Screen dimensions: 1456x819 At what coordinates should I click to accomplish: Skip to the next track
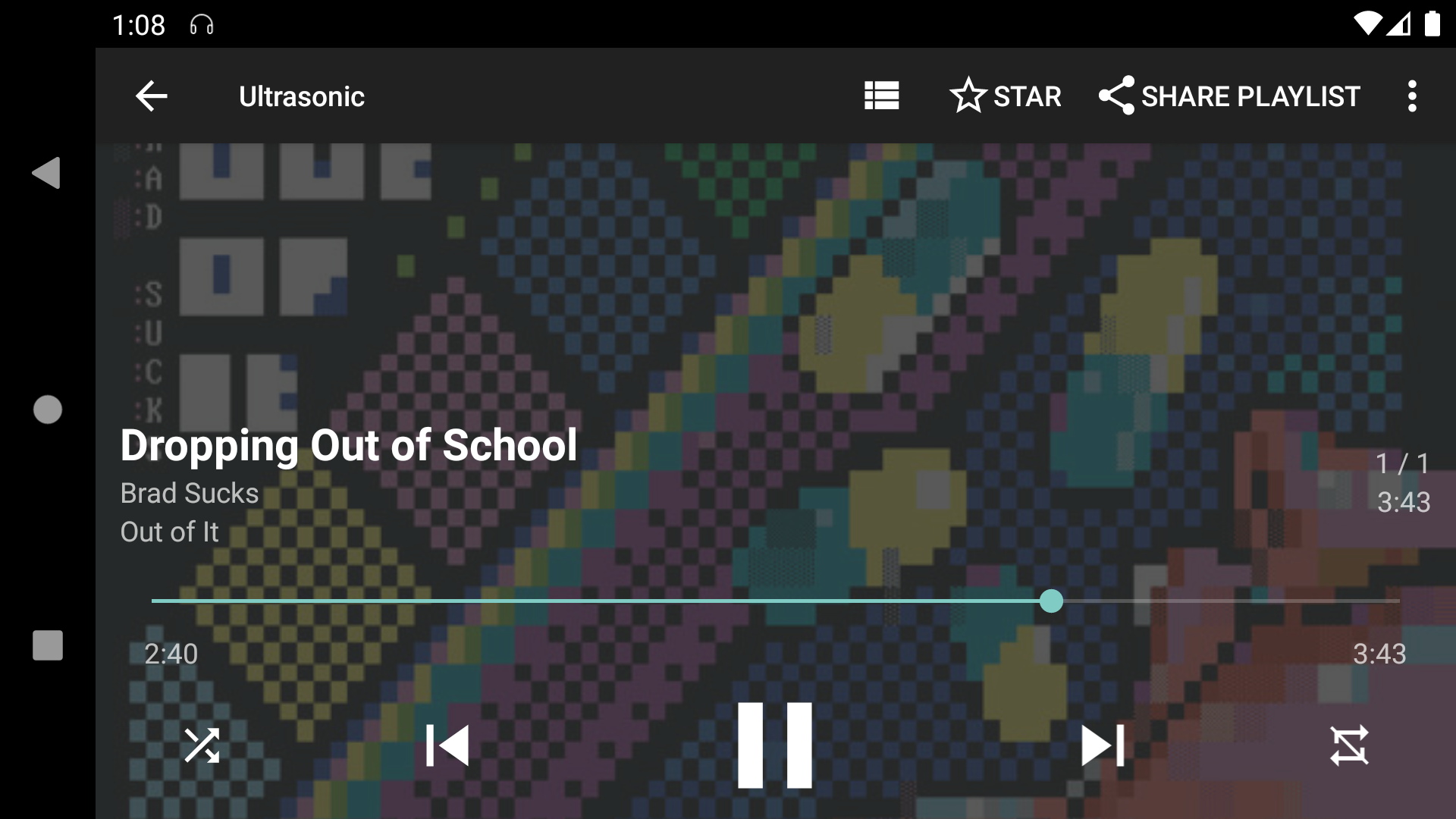(x=1103, y=745)
